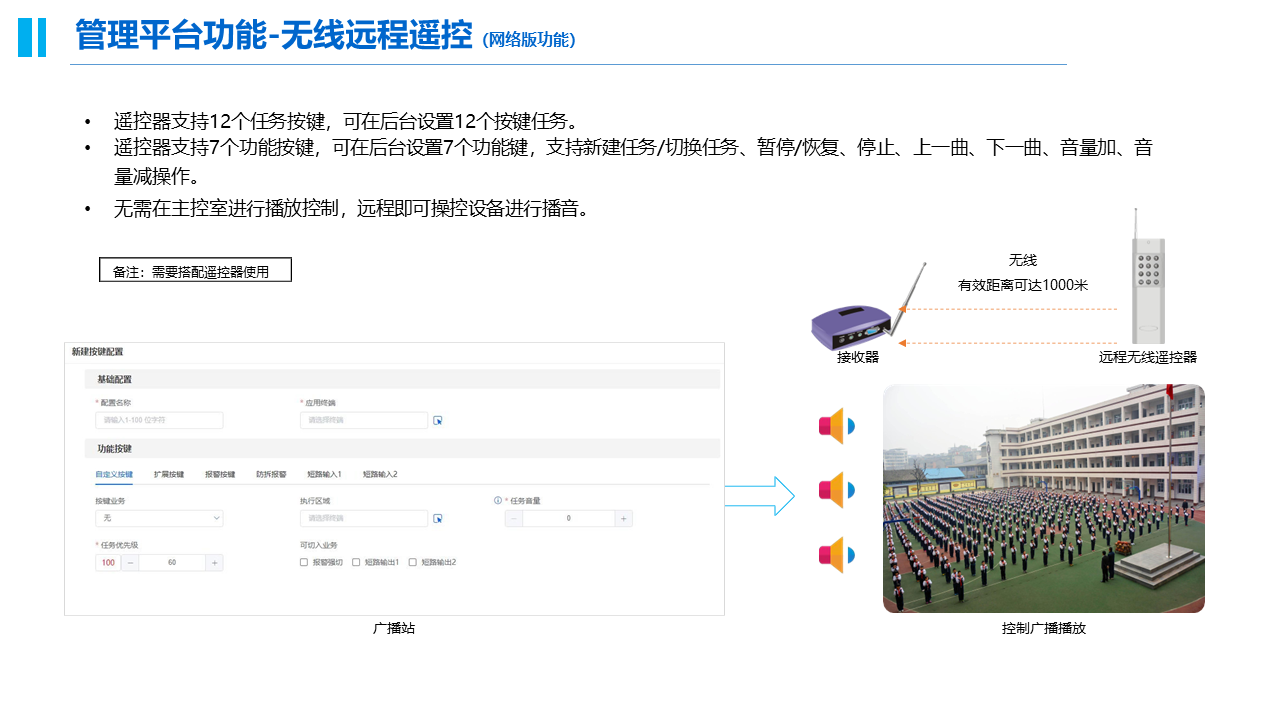Click the middle speaker icon

pos(836,490)
